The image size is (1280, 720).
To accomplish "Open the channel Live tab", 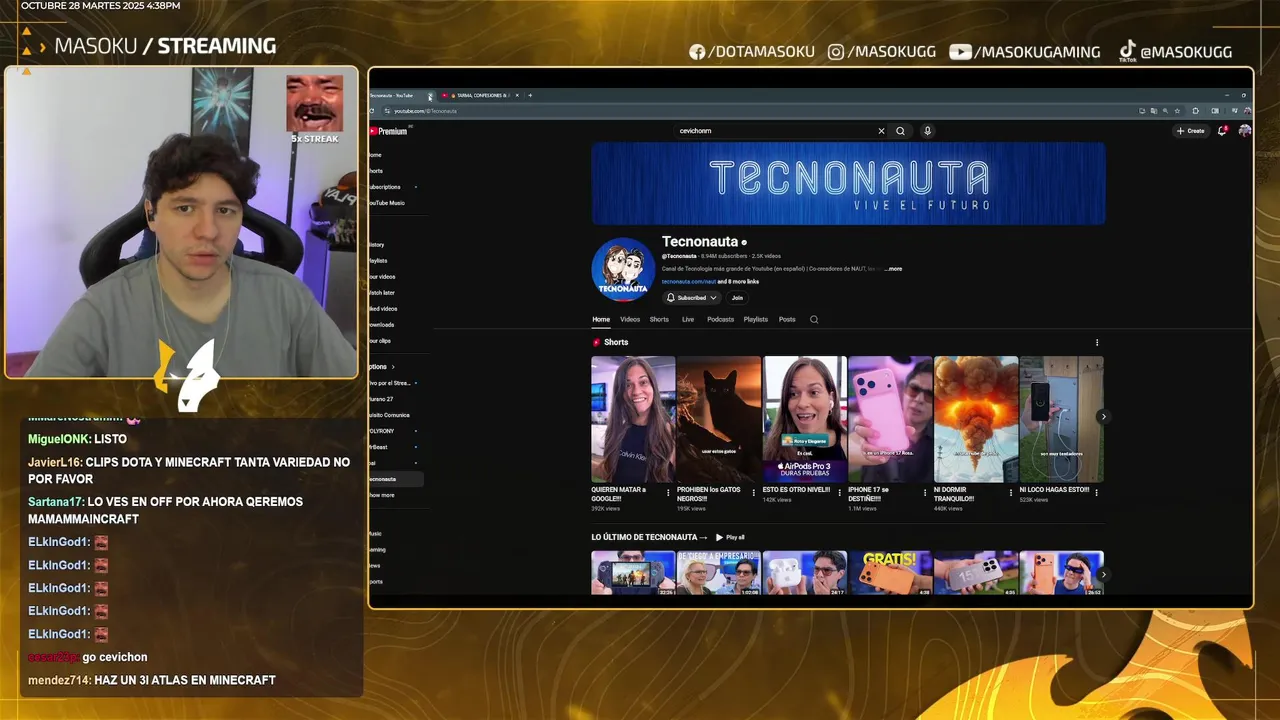I will [688, 320].
